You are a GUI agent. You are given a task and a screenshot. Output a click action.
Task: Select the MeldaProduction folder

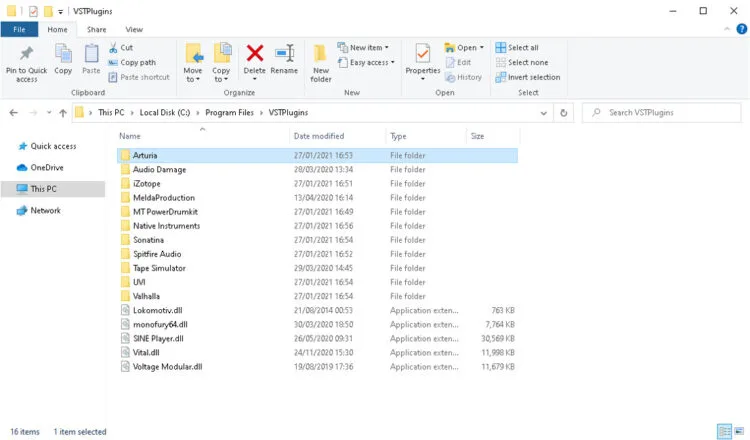[x=318, y=198]
